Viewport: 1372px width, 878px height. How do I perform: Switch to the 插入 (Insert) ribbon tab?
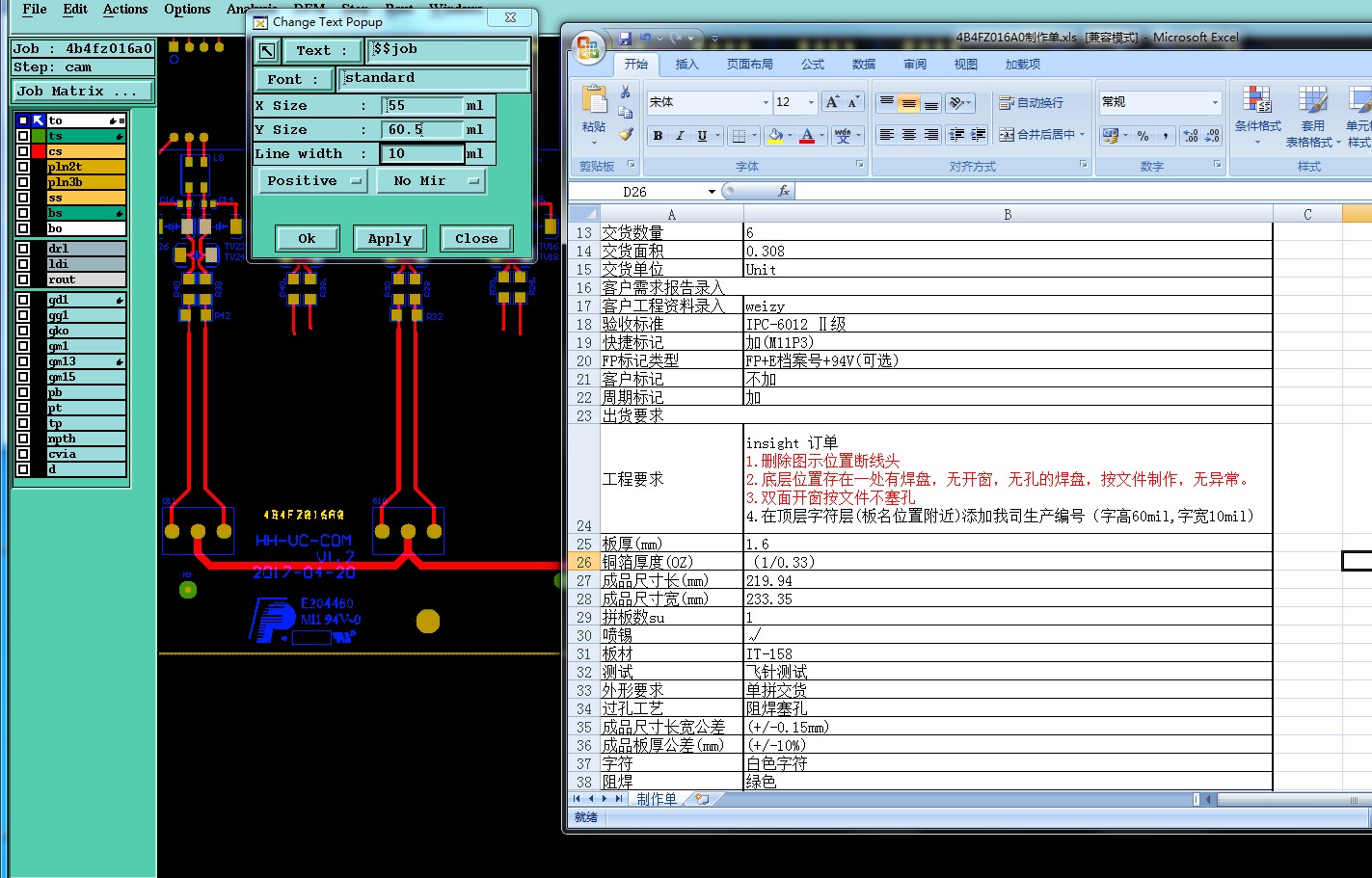(686, 65)
